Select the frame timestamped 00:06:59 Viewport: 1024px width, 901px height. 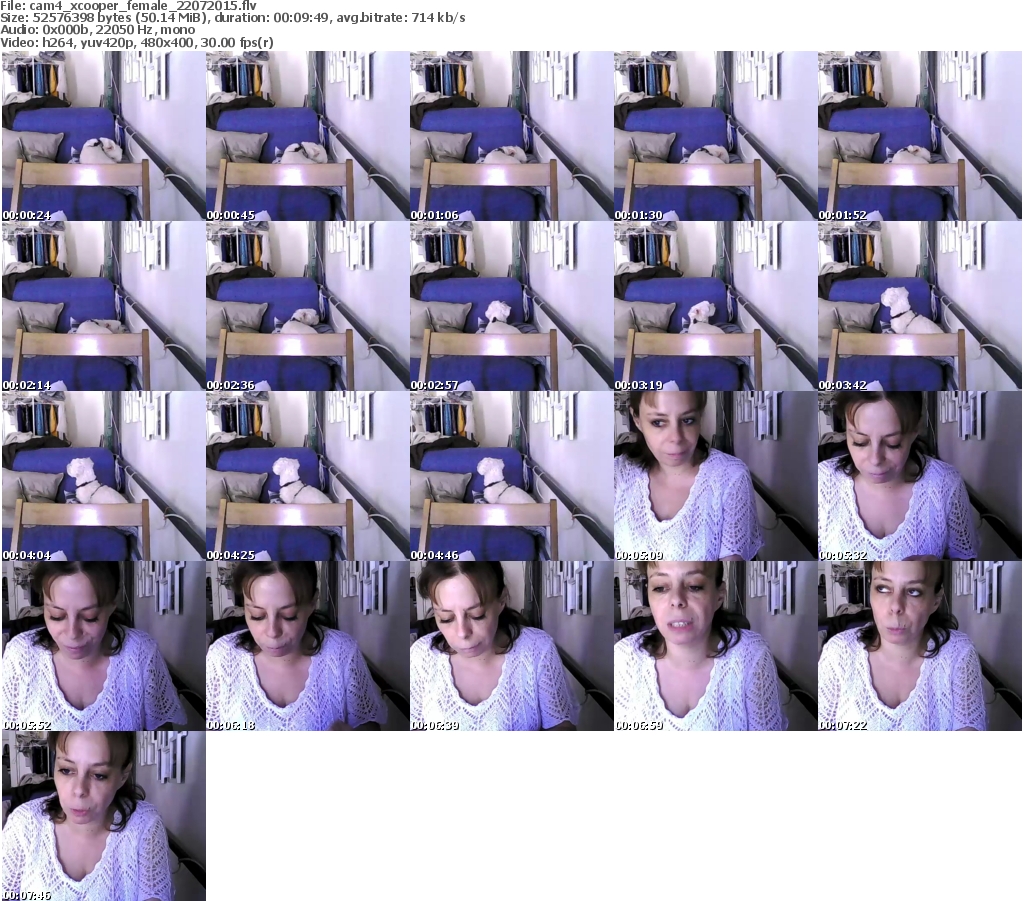pos(715,646)
